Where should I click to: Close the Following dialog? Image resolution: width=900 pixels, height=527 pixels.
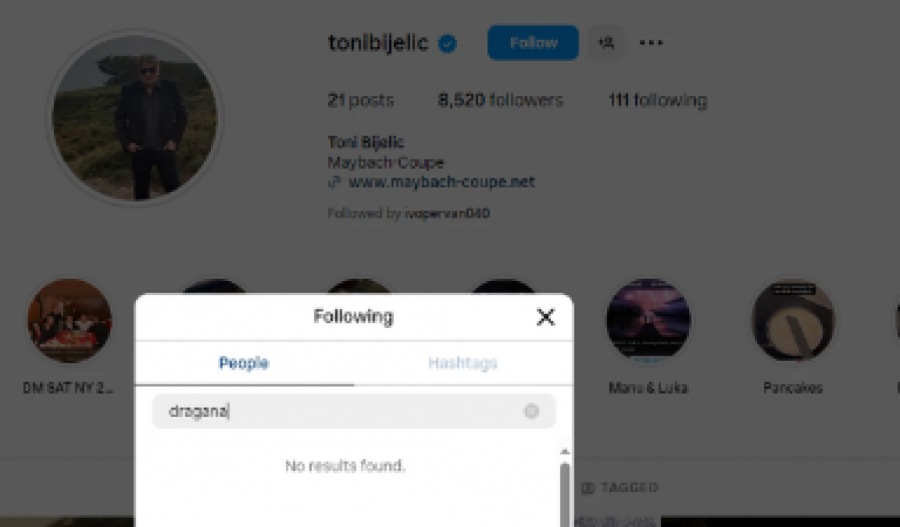point(545,317)
